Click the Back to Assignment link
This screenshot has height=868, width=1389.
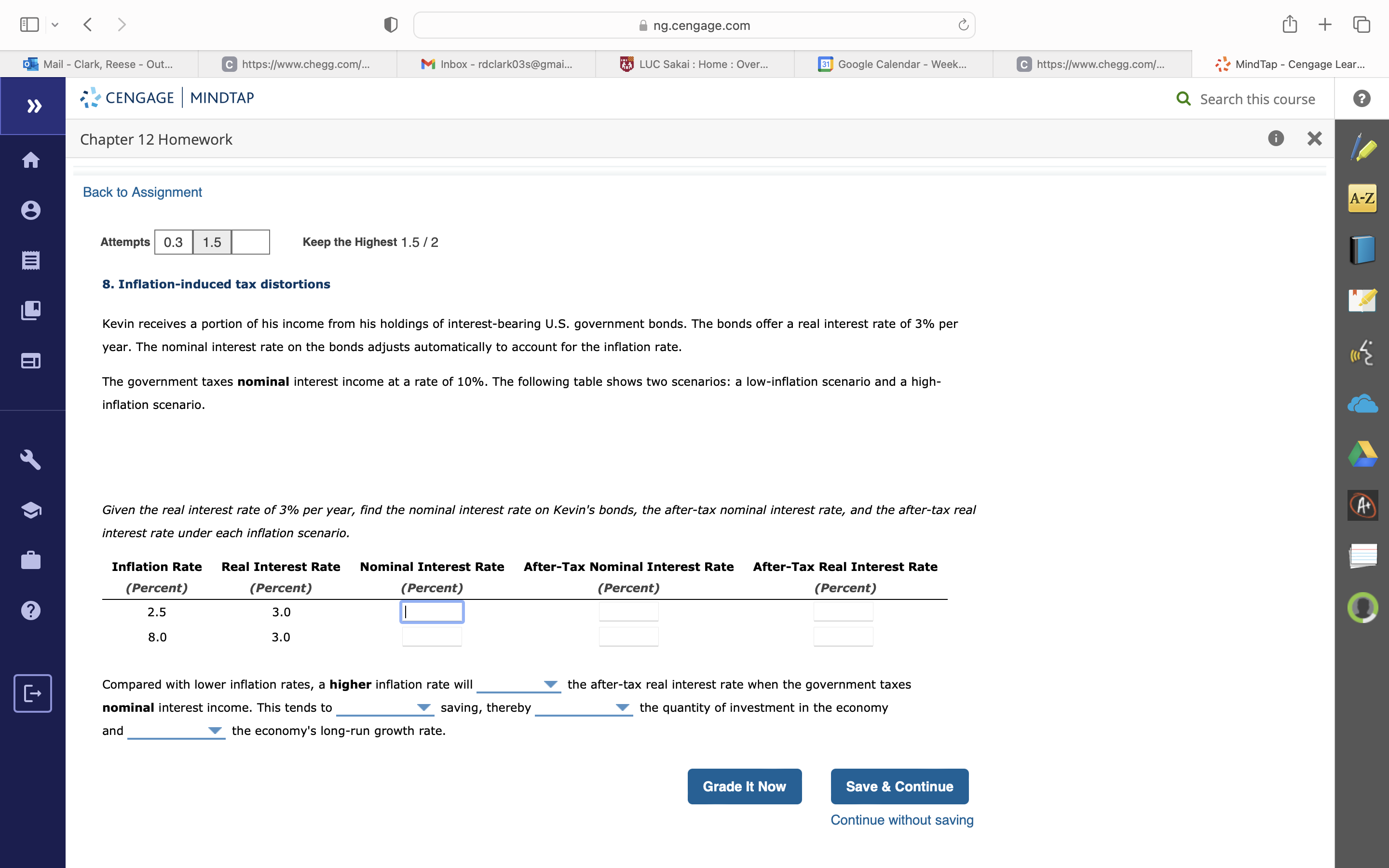click(x=142, y=192)
